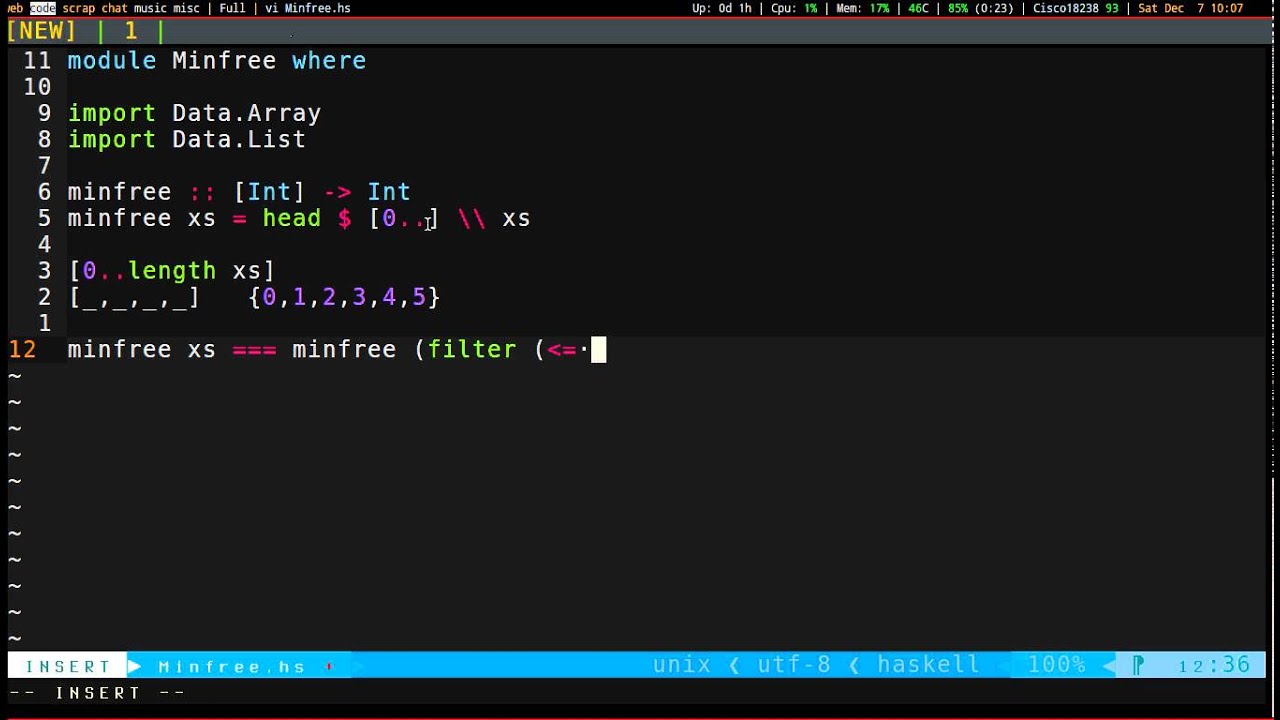Click the type signature 'minfree :: [Int] -> Int'
The width and height of the screenshot is (1280, 720).
(x=239, y=191)
